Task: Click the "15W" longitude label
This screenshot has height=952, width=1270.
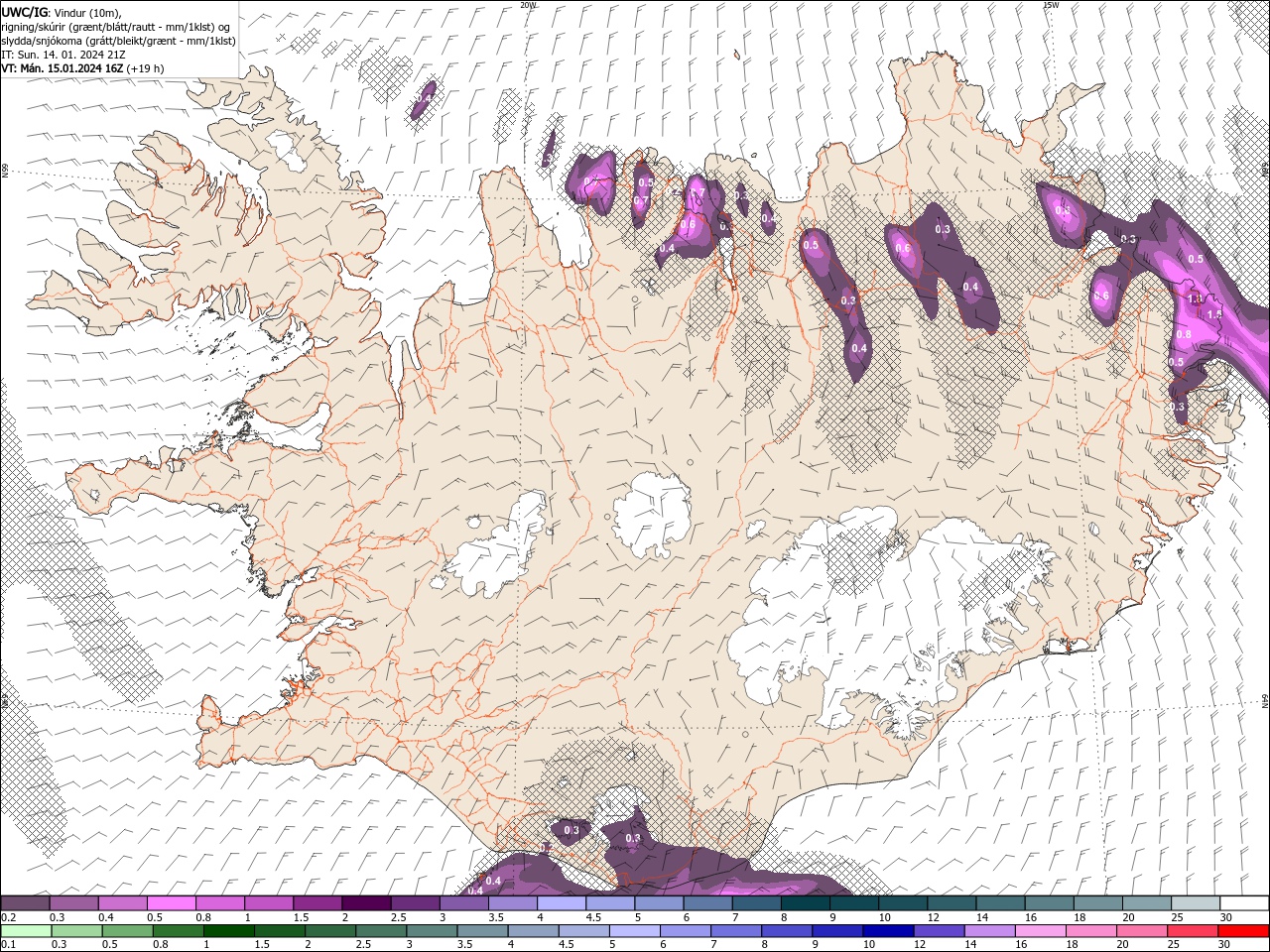Action: pyautogui.click(x=1051, y=5)
